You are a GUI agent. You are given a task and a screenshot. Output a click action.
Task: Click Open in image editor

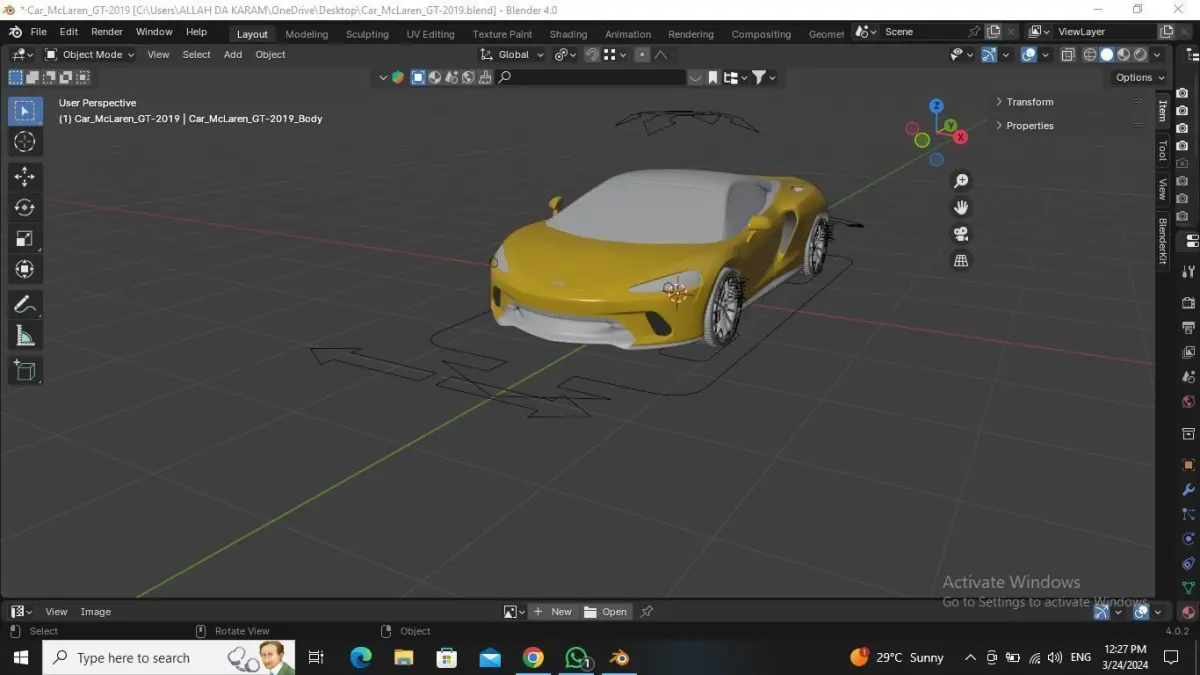(605, 612)
